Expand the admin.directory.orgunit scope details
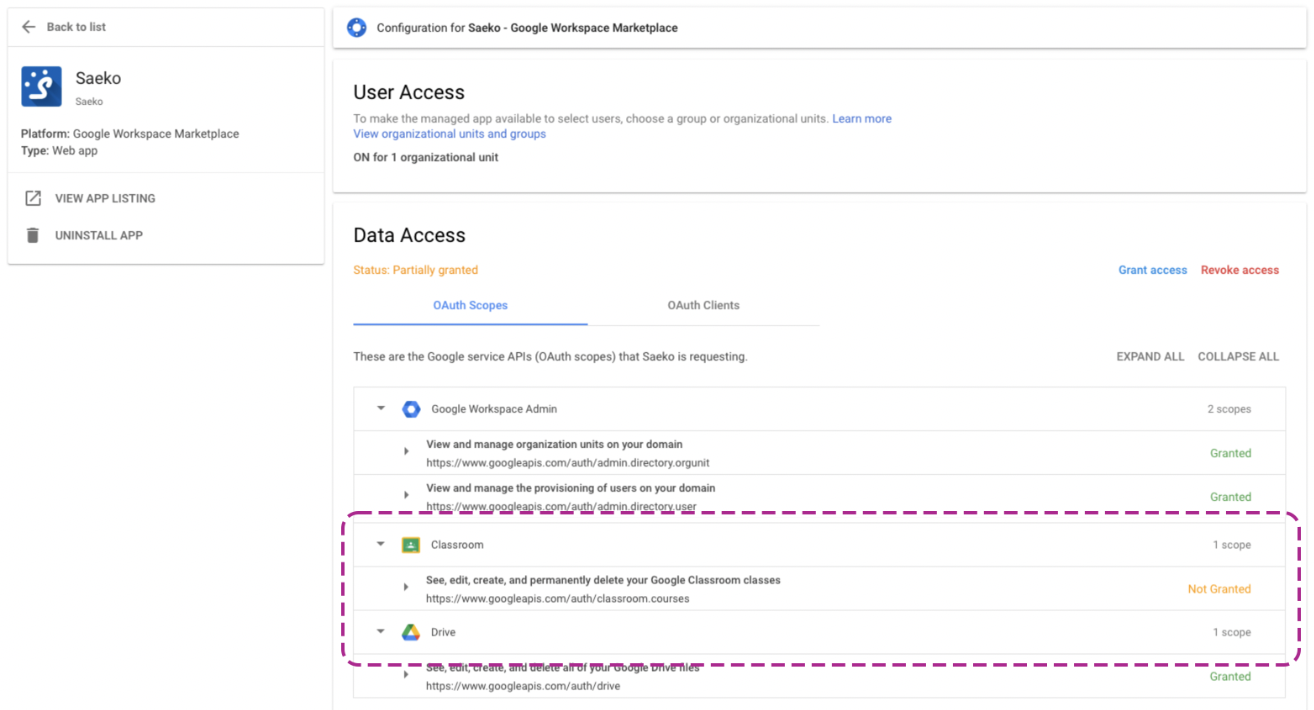This screenshot has width=1314, height=710. [406, 452]
